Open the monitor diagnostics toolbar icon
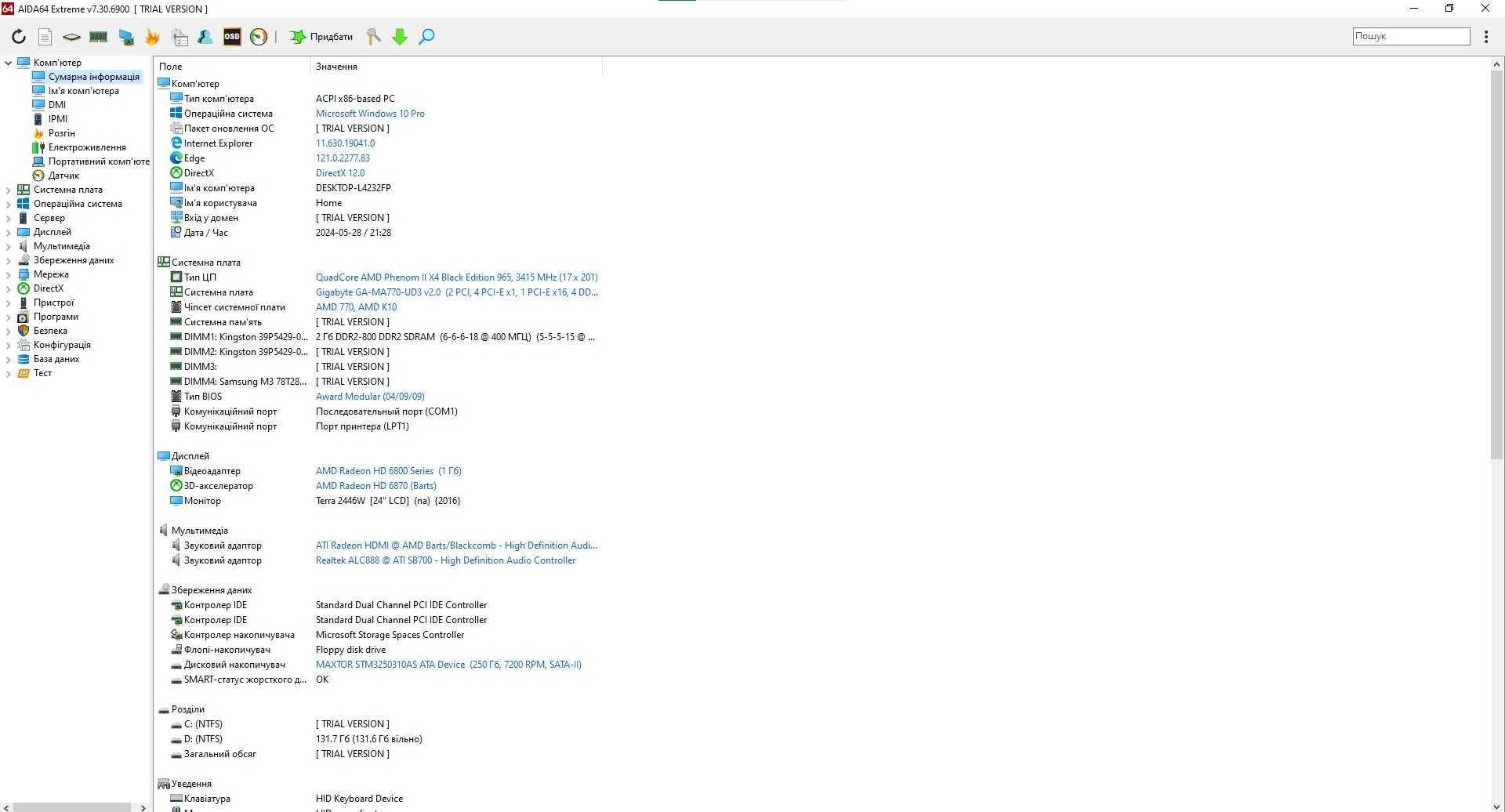The width and height of the screenshot is (1505, 812). (x=126, y=37)
